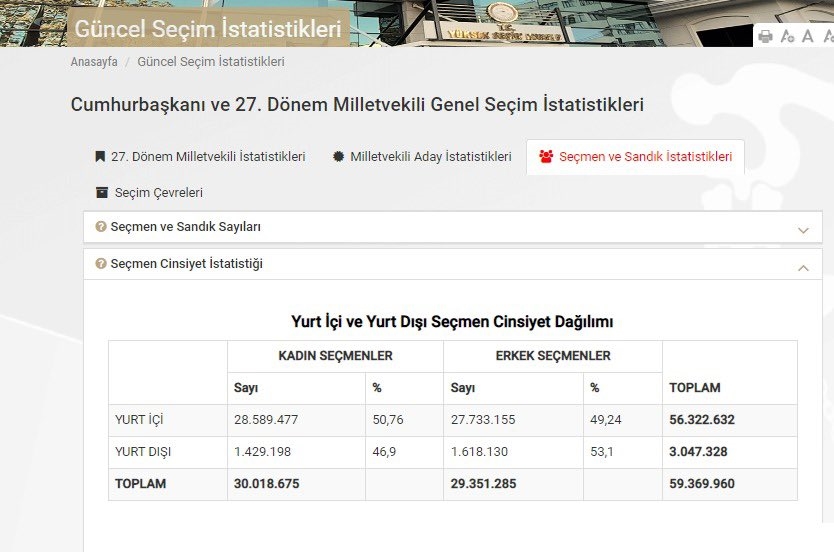The width and height of the screenshot is (834, 552).
Task: Click the value 1.429.198
Action: [262, 452]
